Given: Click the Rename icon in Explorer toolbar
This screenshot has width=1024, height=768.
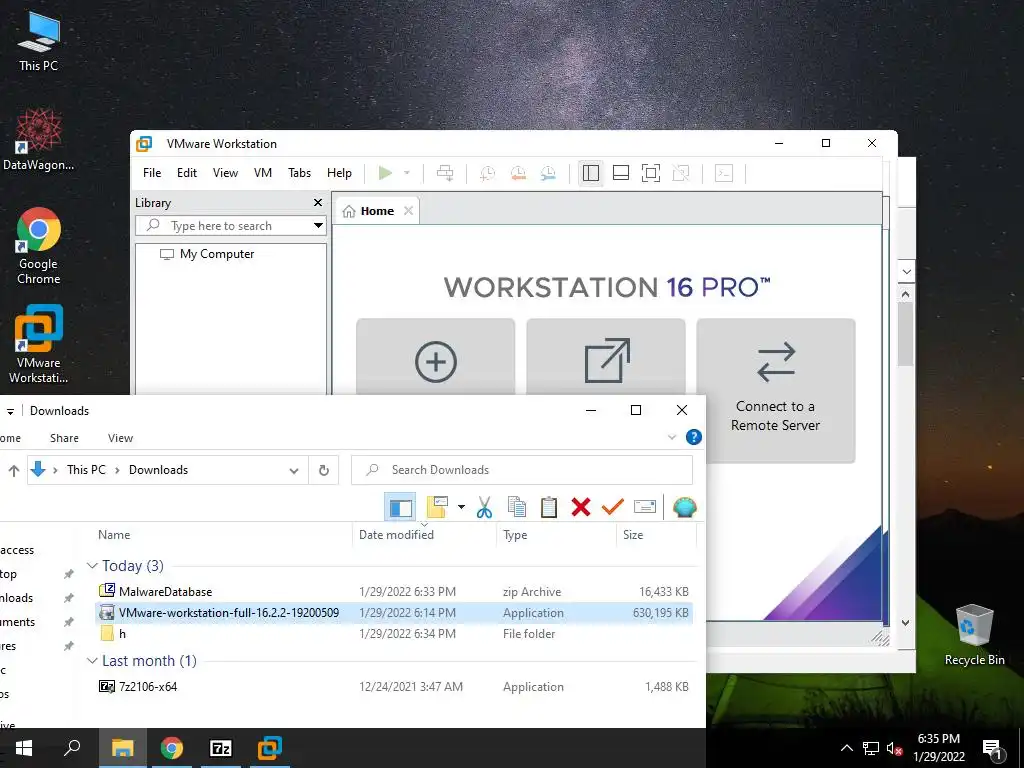Looking at the screenshot, I should pyautogui.click(x=645, y=507).
